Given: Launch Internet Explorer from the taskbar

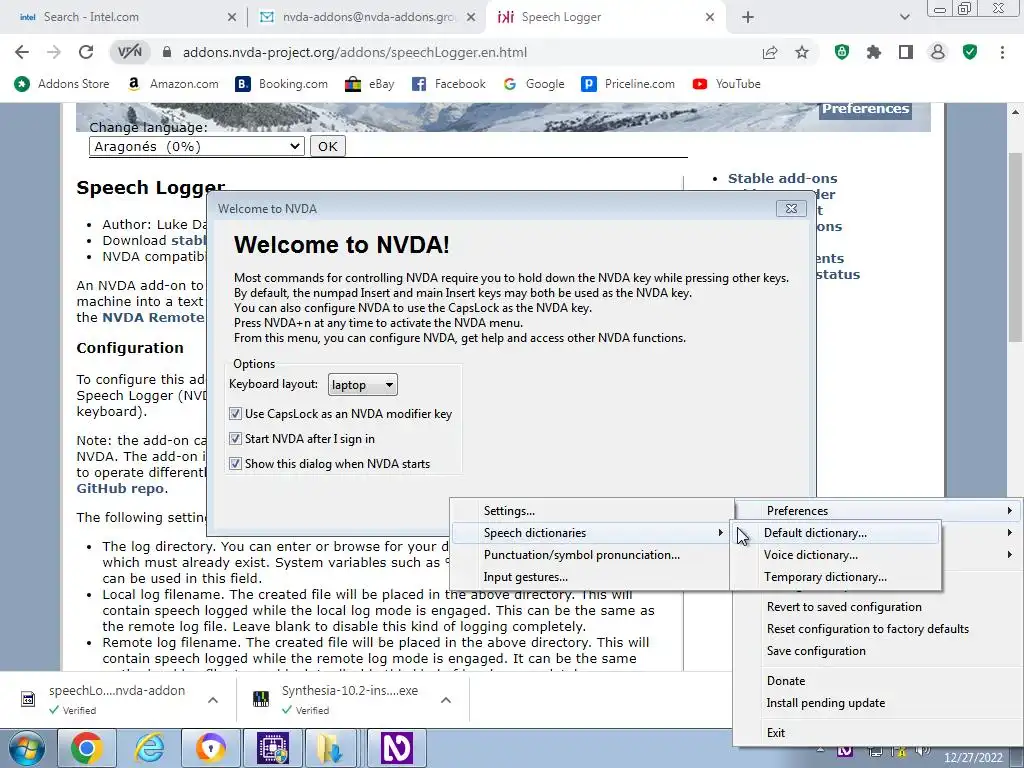Looking at the screenshot, I should [x=149, y=748].
